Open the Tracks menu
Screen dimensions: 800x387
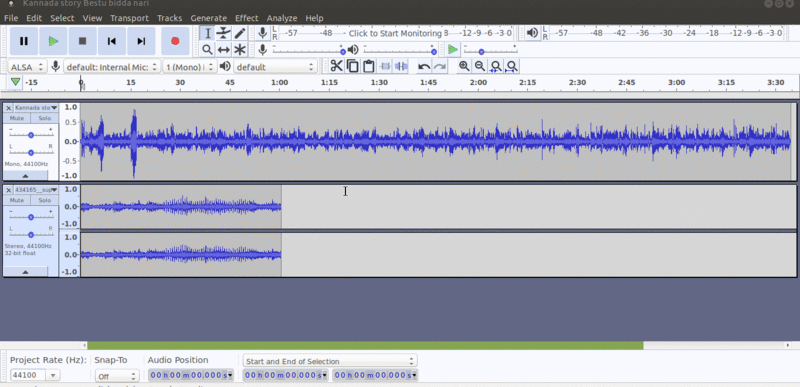click(169, 18)
